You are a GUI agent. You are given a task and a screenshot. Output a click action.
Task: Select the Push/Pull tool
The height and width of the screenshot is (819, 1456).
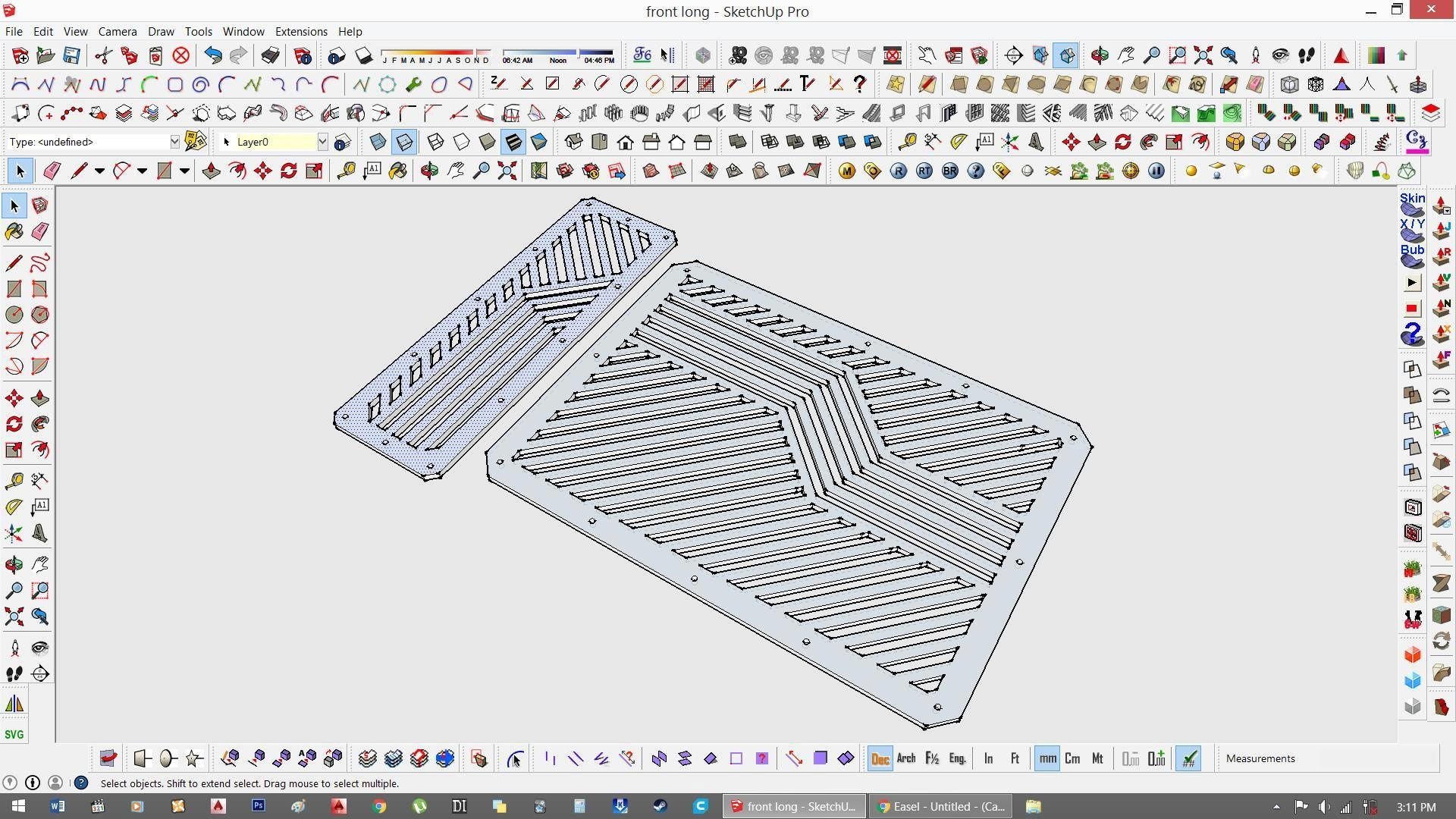40,399
